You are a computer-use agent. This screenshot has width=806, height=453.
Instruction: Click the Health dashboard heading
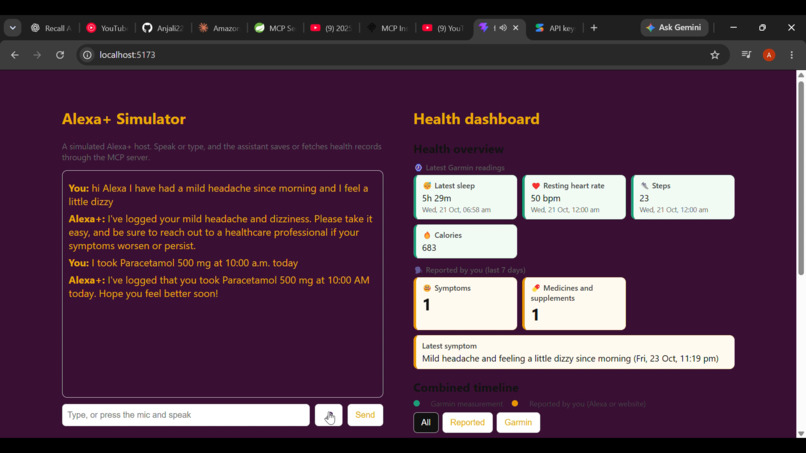pos(477,119)
